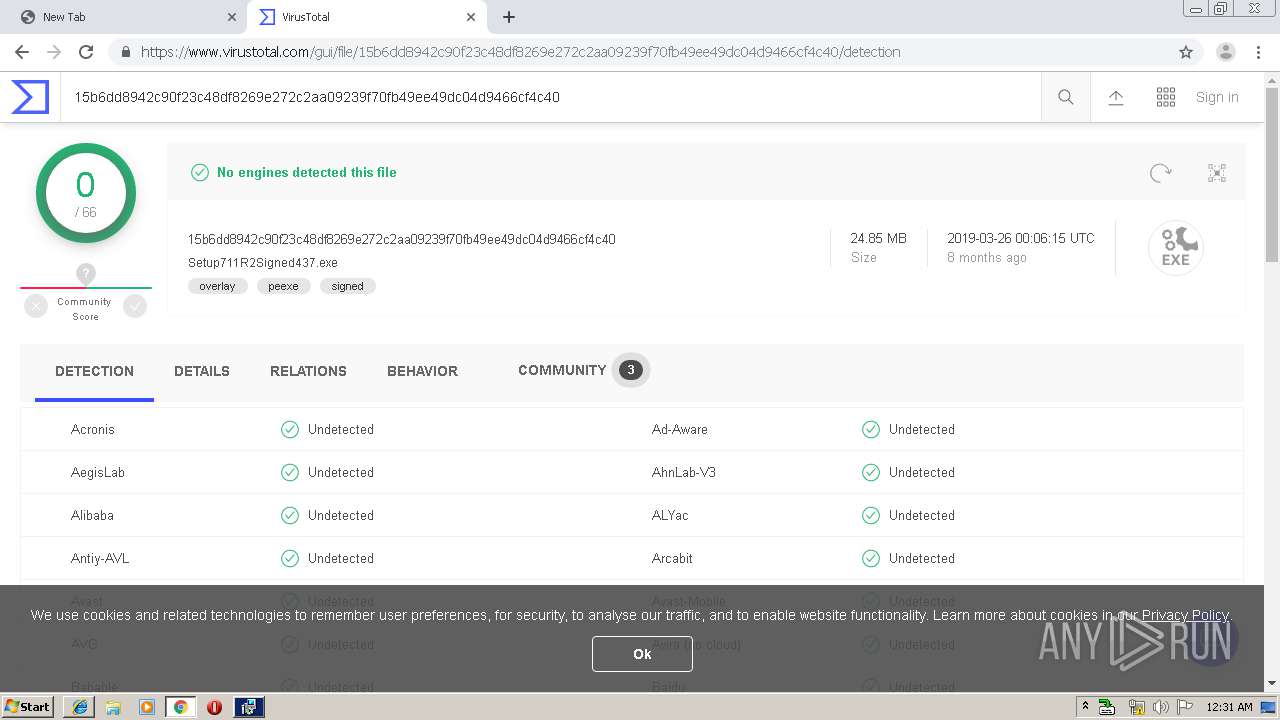The width and height of the screenshot is (1280, 720).
Task: Go back with browser back arrow
Action: (x=22, y=52)
